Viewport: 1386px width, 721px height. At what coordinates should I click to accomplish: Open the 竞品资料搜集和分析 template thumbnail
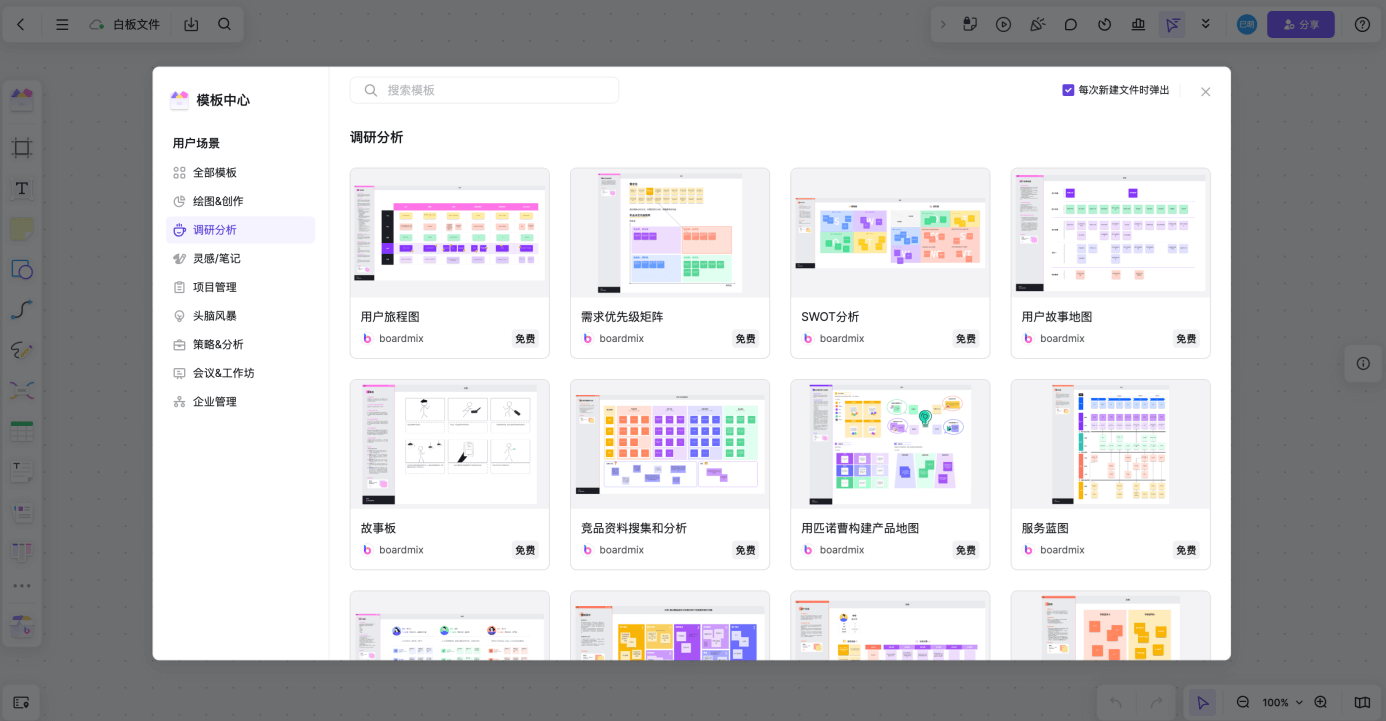point(670,444)
